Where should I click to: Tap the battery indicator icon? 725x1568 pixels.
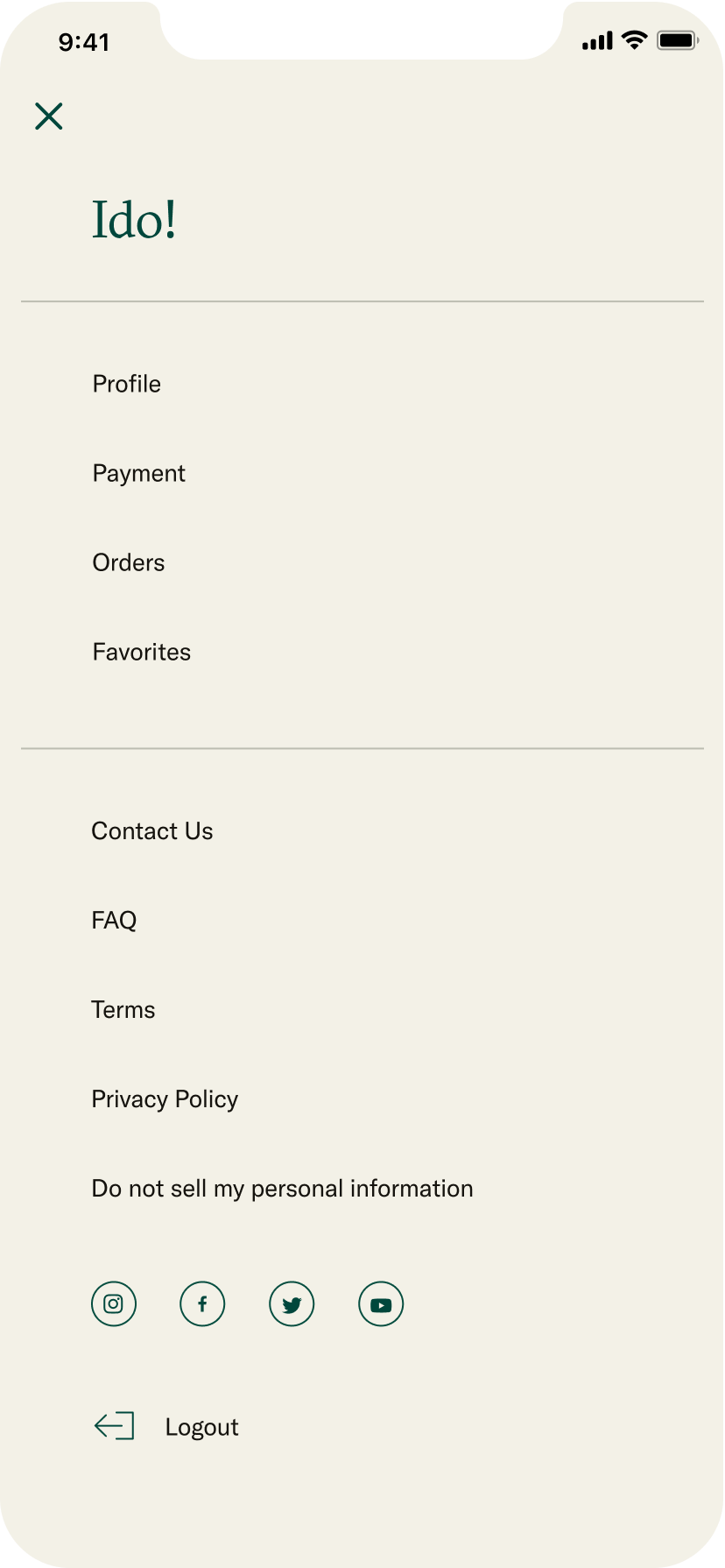[677, 40]
